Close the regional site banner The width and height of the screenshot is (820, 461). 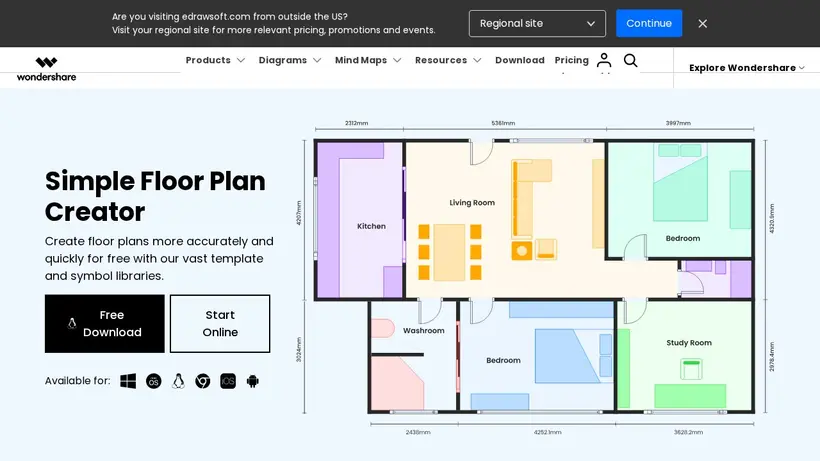(702, 24)
